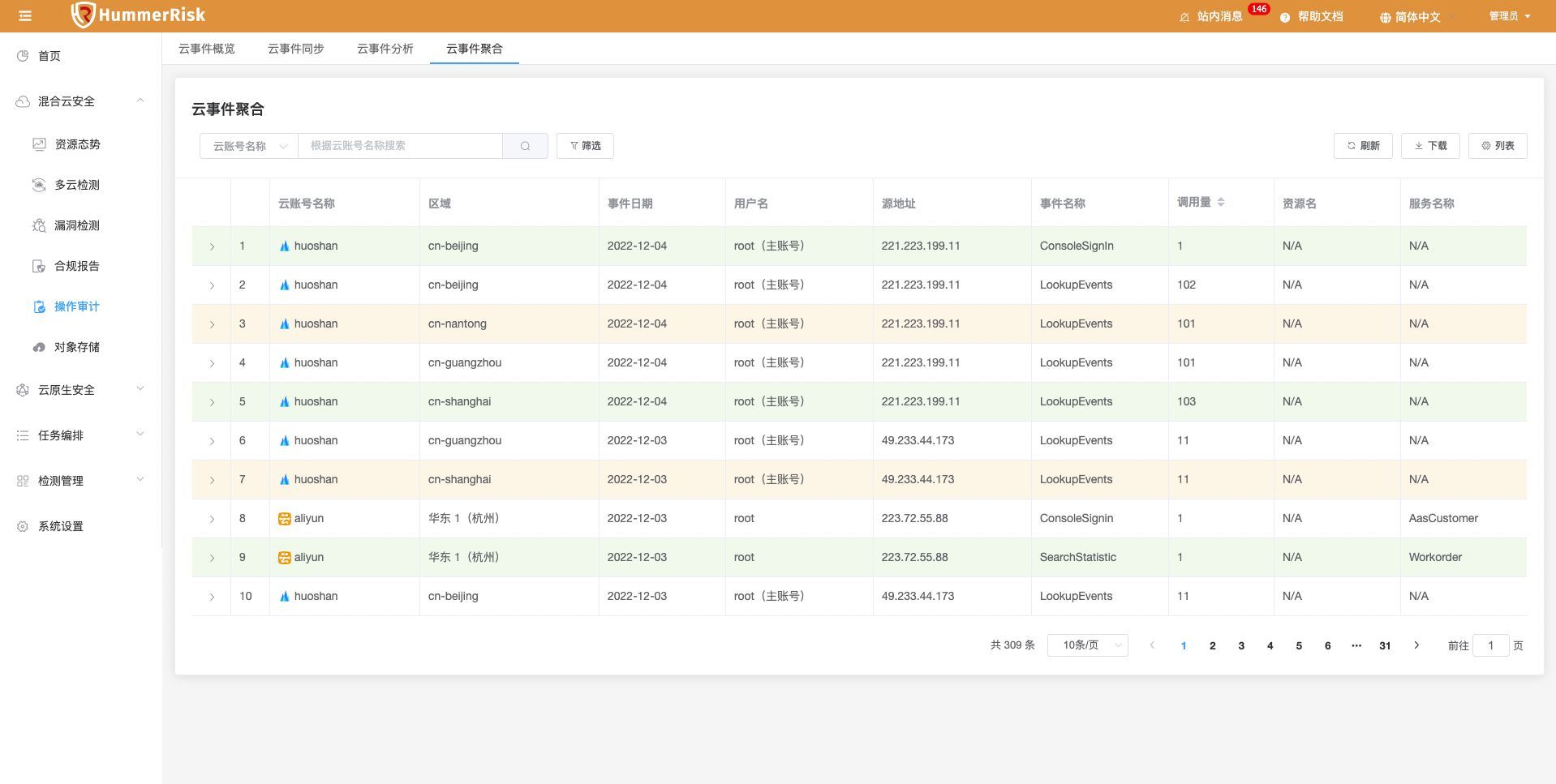The image size is (1556, 784).
Task: Click the 混合云安全 cloud icon
Action: (x=23, y=101)
